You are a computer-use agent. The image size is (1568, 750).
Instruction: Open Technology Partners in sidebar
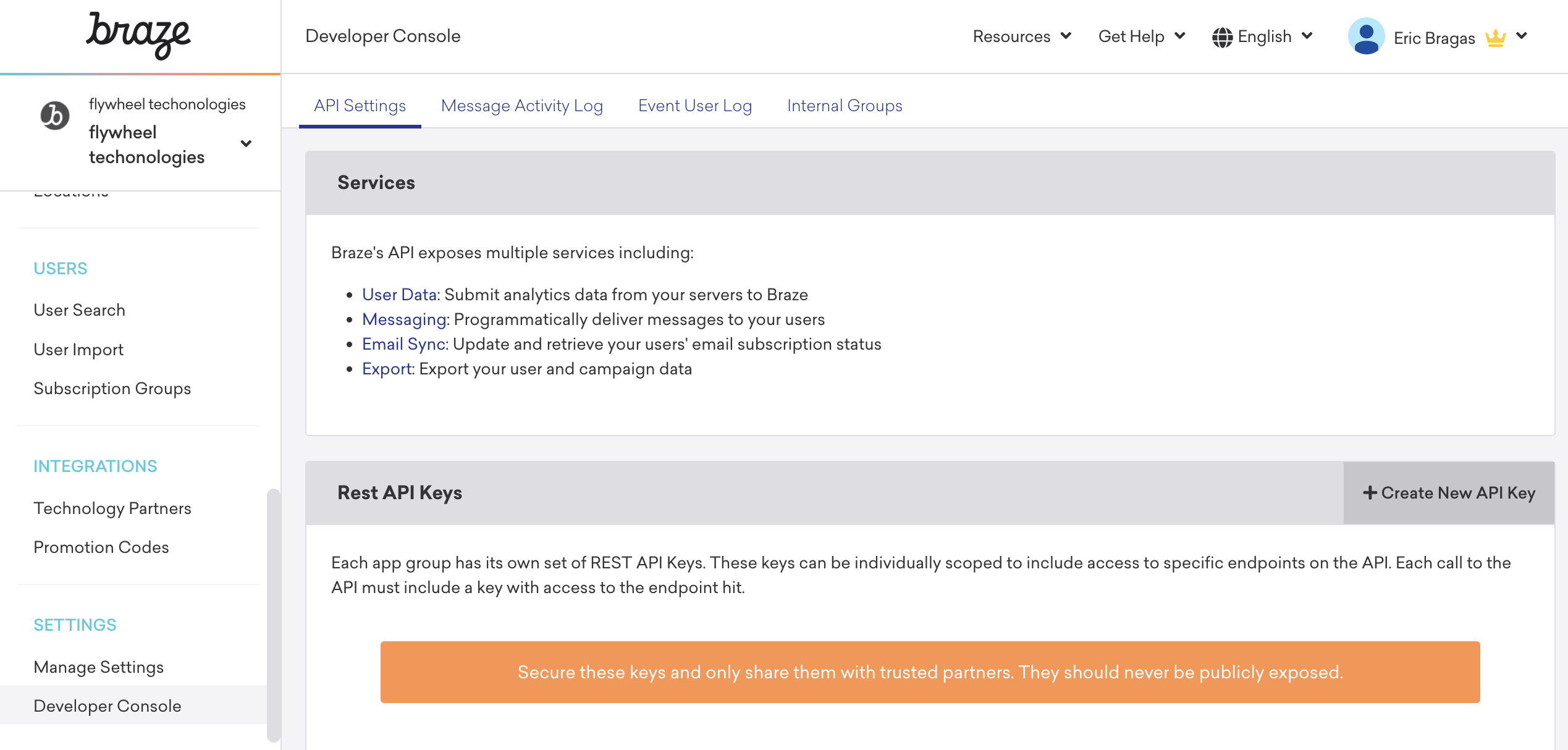point(112,508)
